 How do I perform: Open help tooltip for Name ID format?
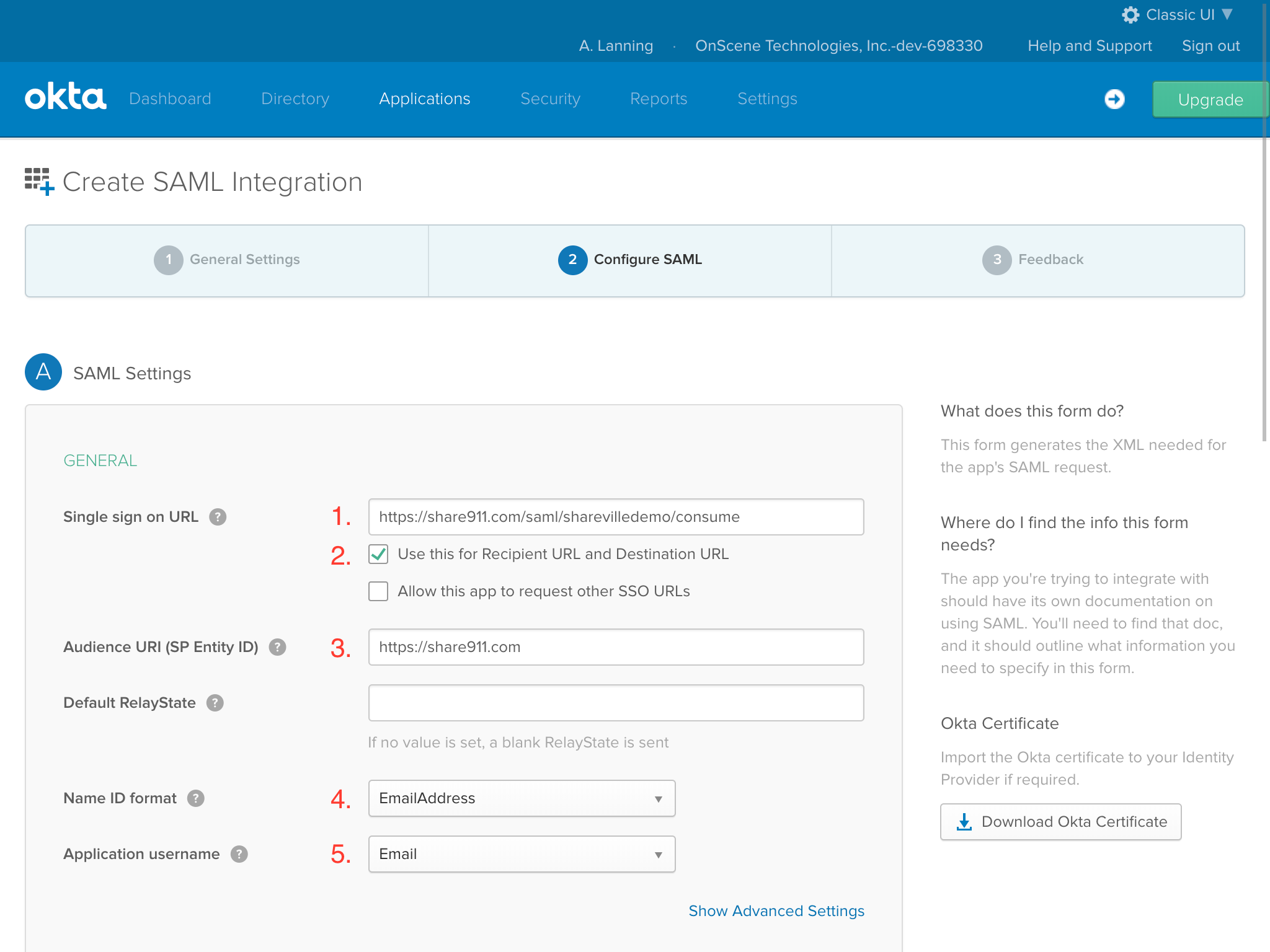tap(196, 798)
